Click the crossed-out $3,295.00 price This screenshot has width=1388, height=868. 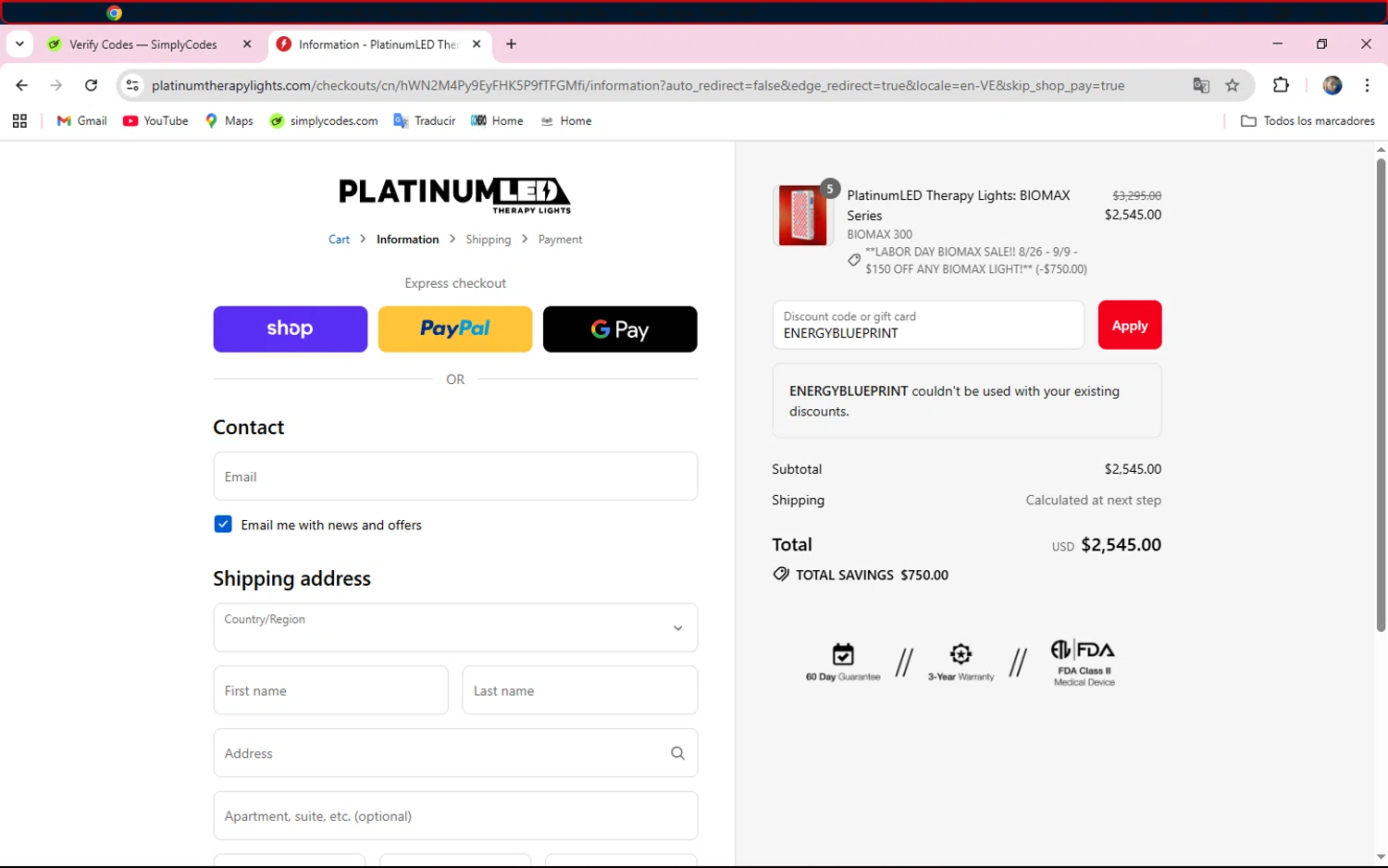tap(1136, 195)
